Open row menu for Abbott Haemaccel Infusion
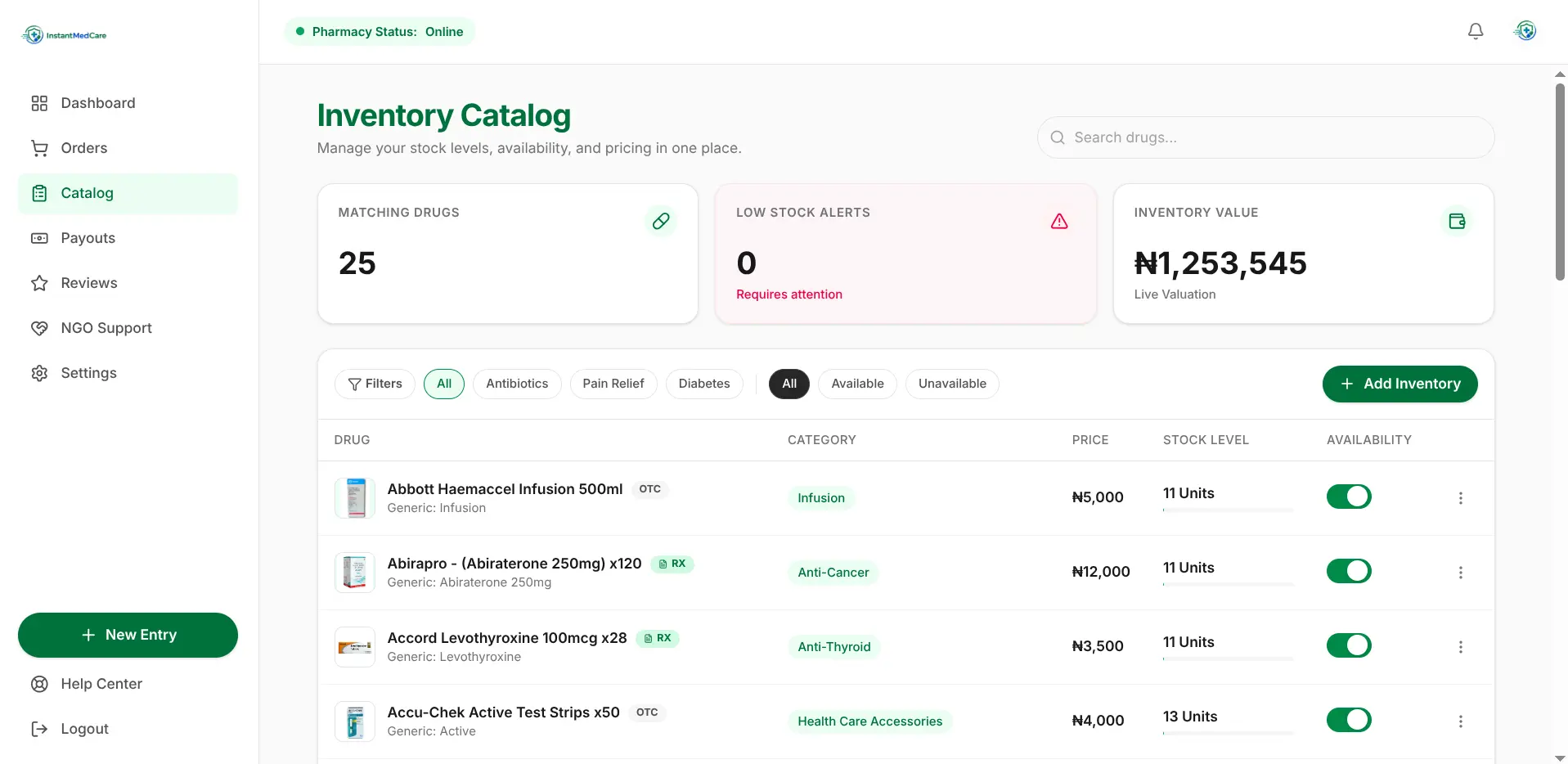1568x764 pixels. point(1461,498)
